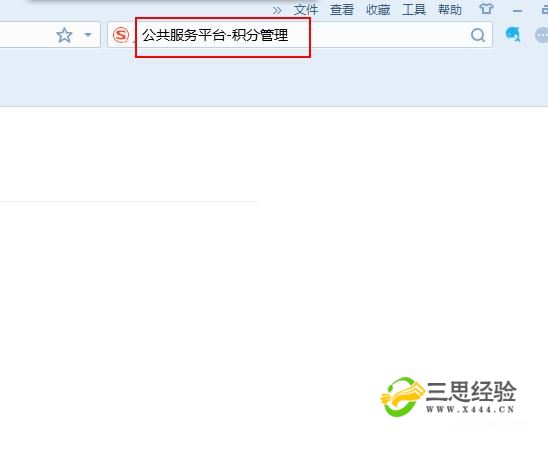Click the 三思经验 green logo icon
Image resolution: width=548 pixels, height=449 pixels.
[402, 397]
